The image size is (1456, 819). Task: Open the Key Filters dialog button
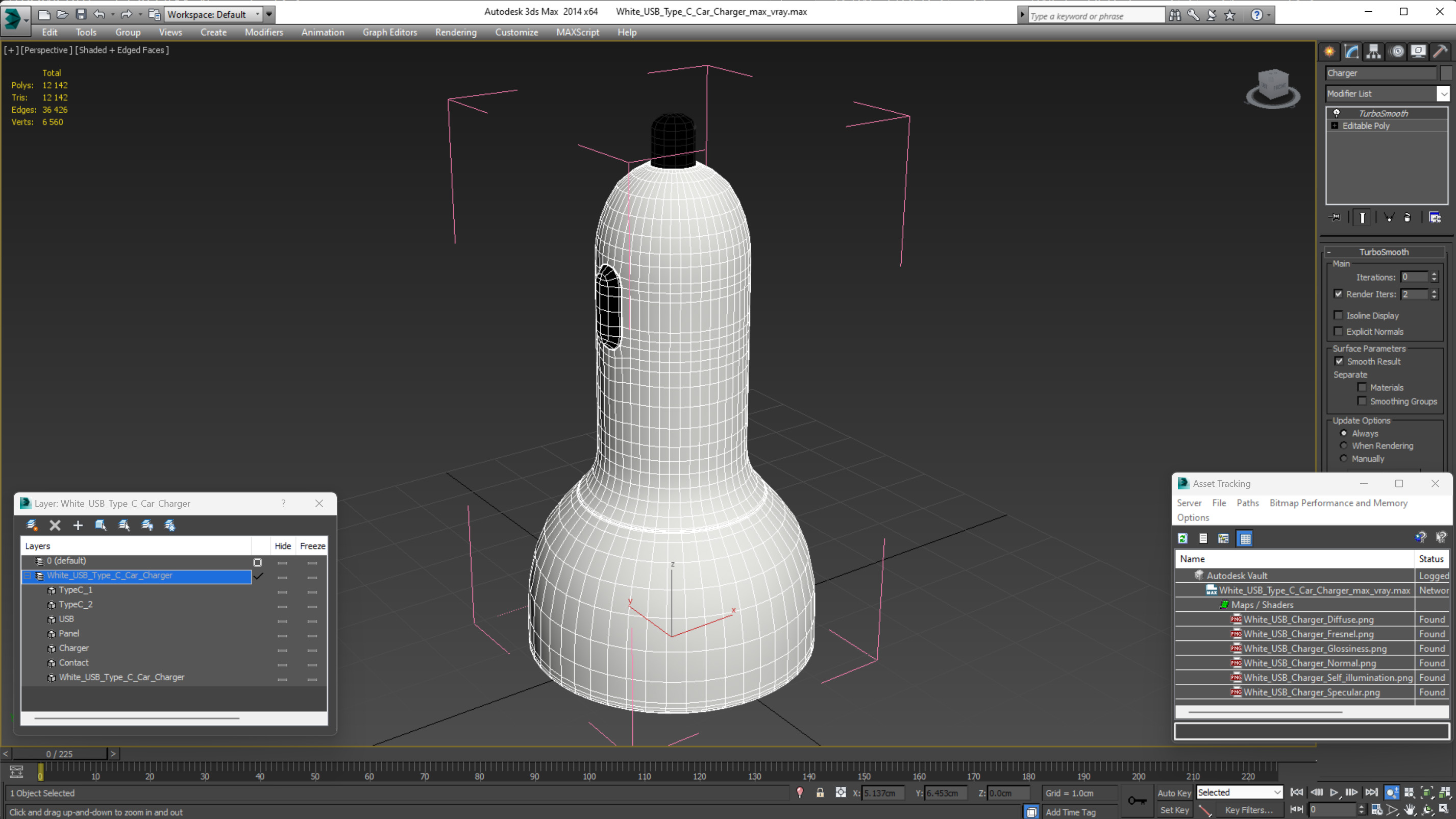(1249, 810)
